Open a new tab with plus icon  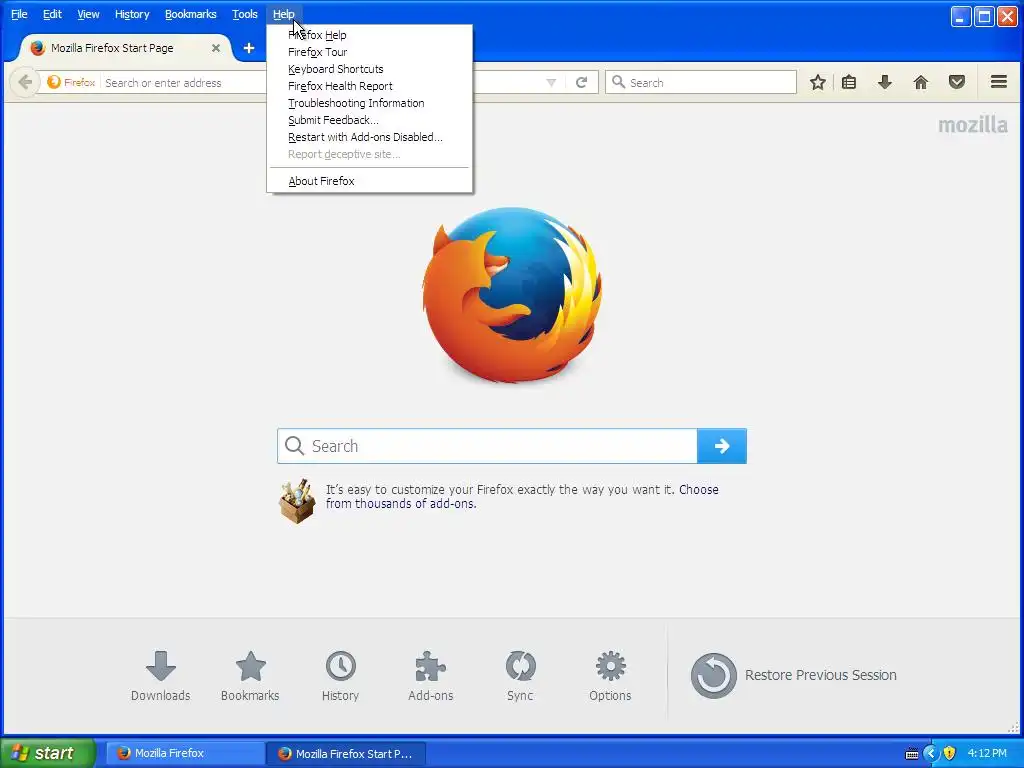(249, 48)
